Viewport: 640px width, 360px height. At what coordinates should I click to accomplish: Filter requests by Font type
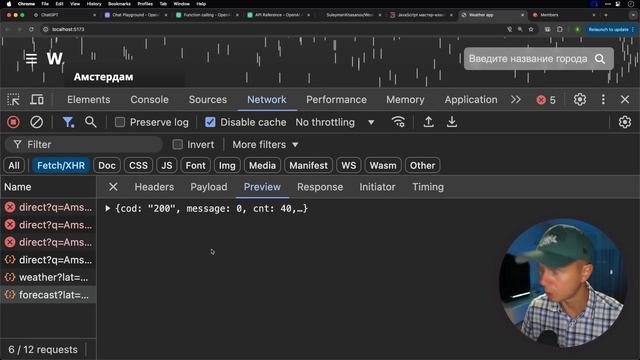196,165
